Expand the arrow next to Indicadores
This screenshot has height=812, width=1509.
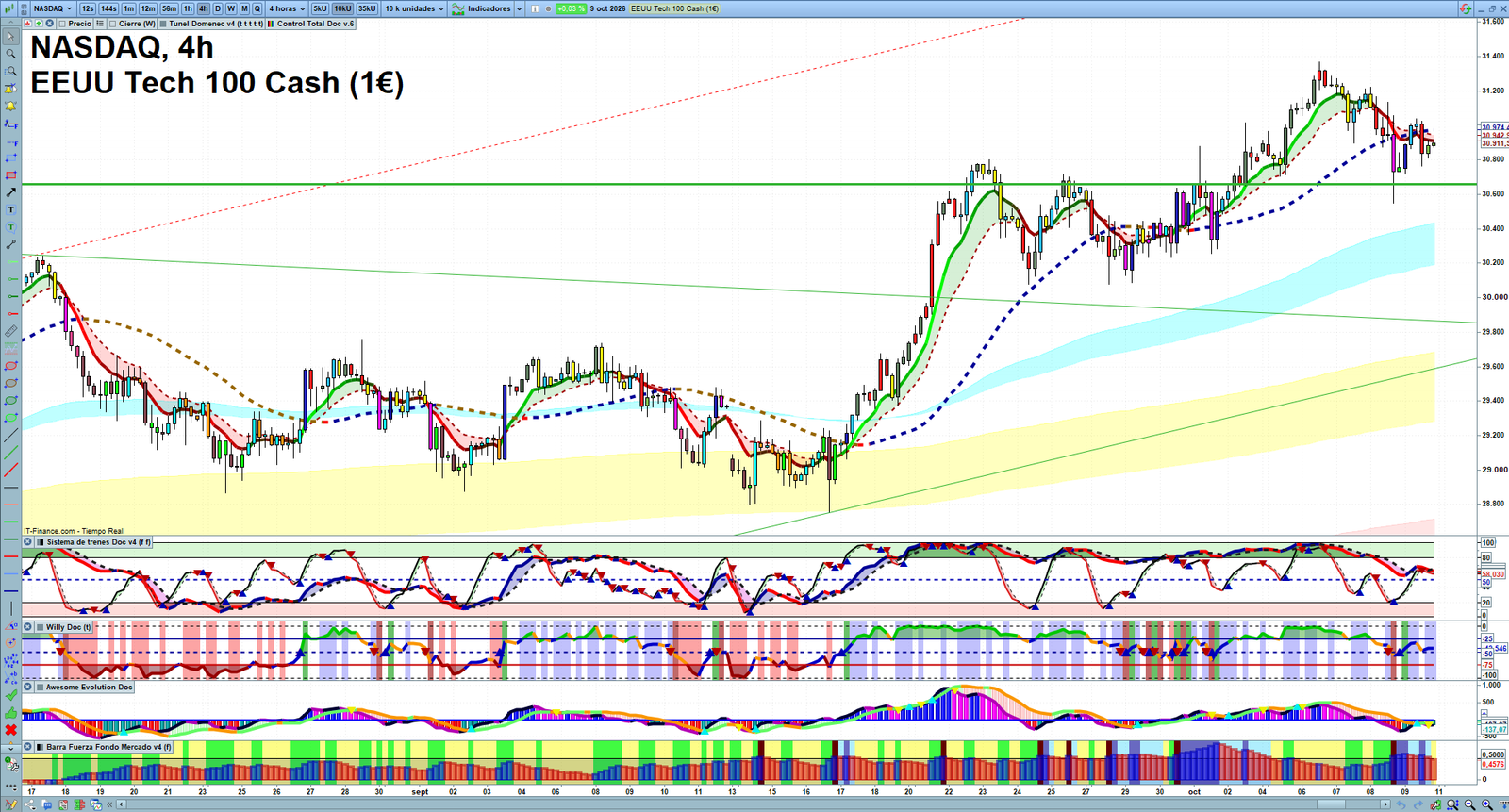(x=518, y=8)
